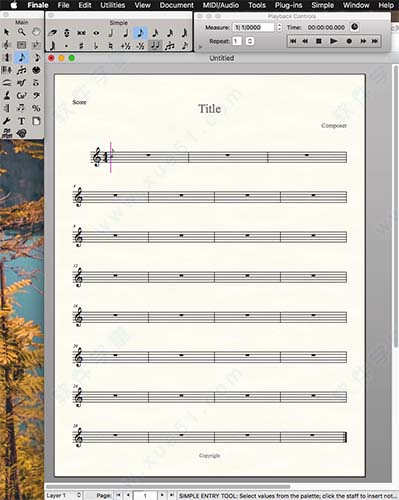
Task: Select the Tuplet tool in Simple palette
Action: (x=170, y=45)
